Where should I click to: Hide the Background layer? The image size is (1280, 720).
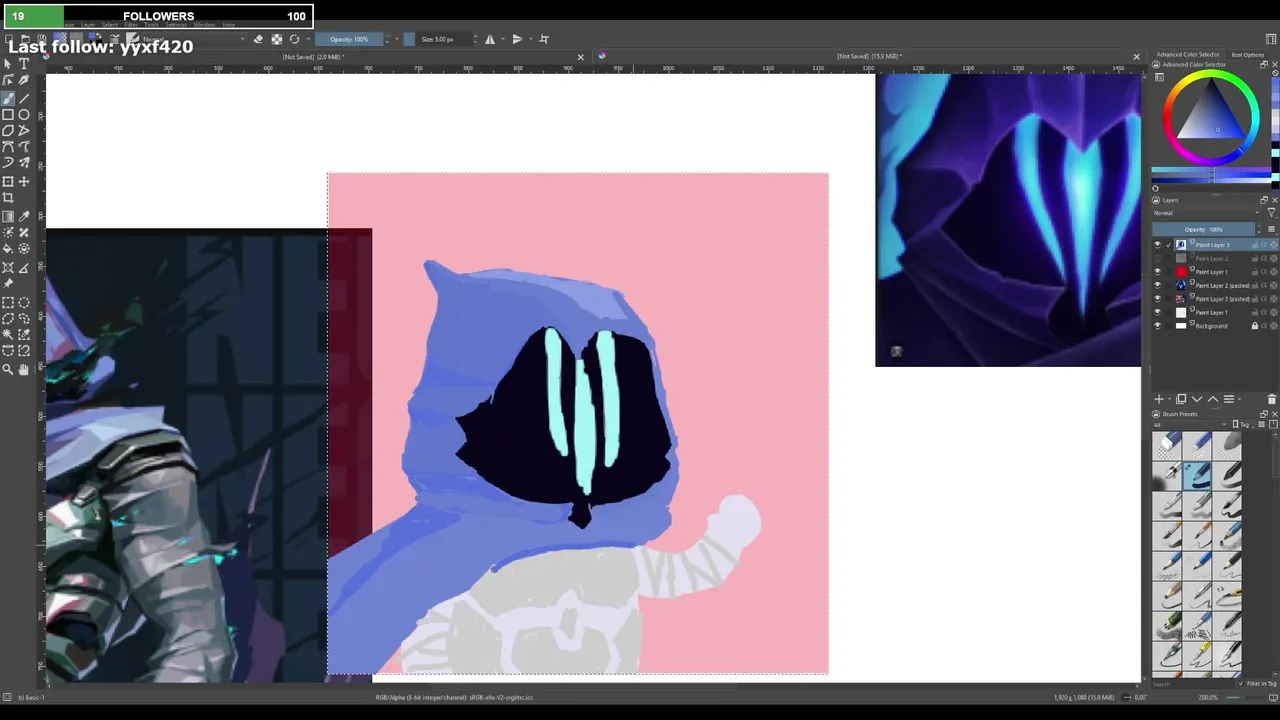pos(1158,326)
